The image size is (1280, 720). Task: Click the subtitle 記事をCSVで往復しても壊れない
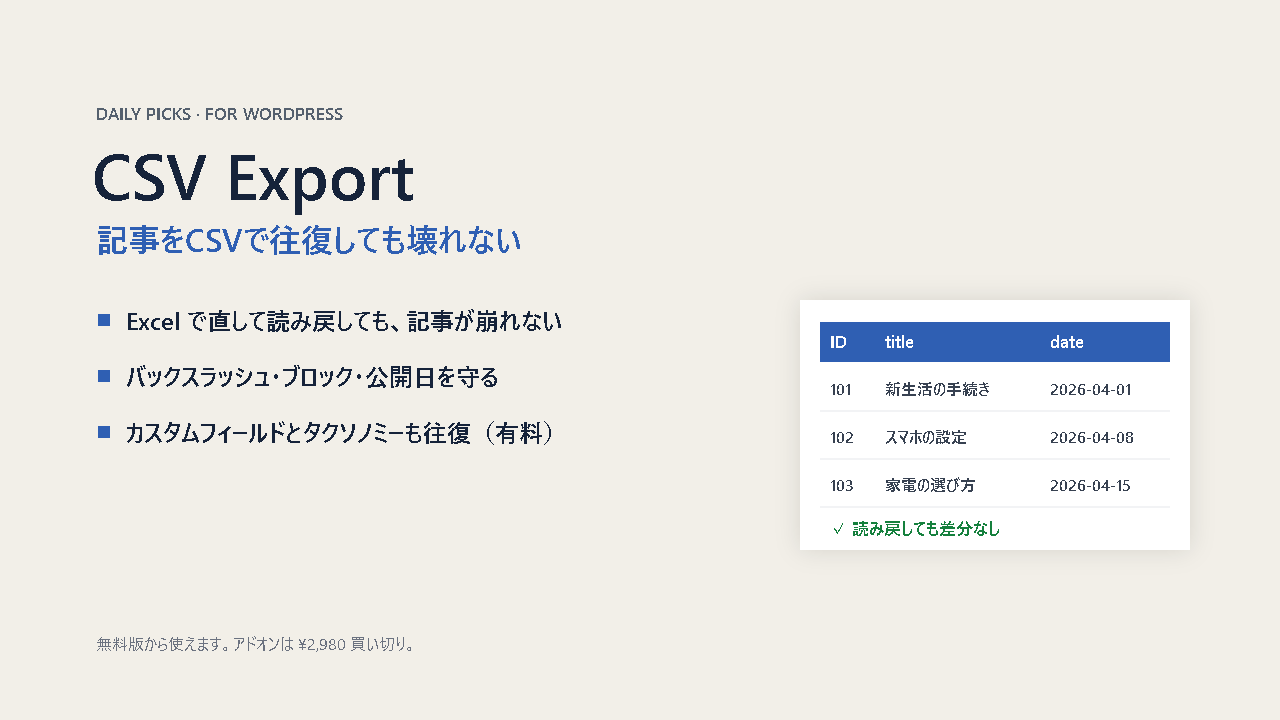click(309, 241)
